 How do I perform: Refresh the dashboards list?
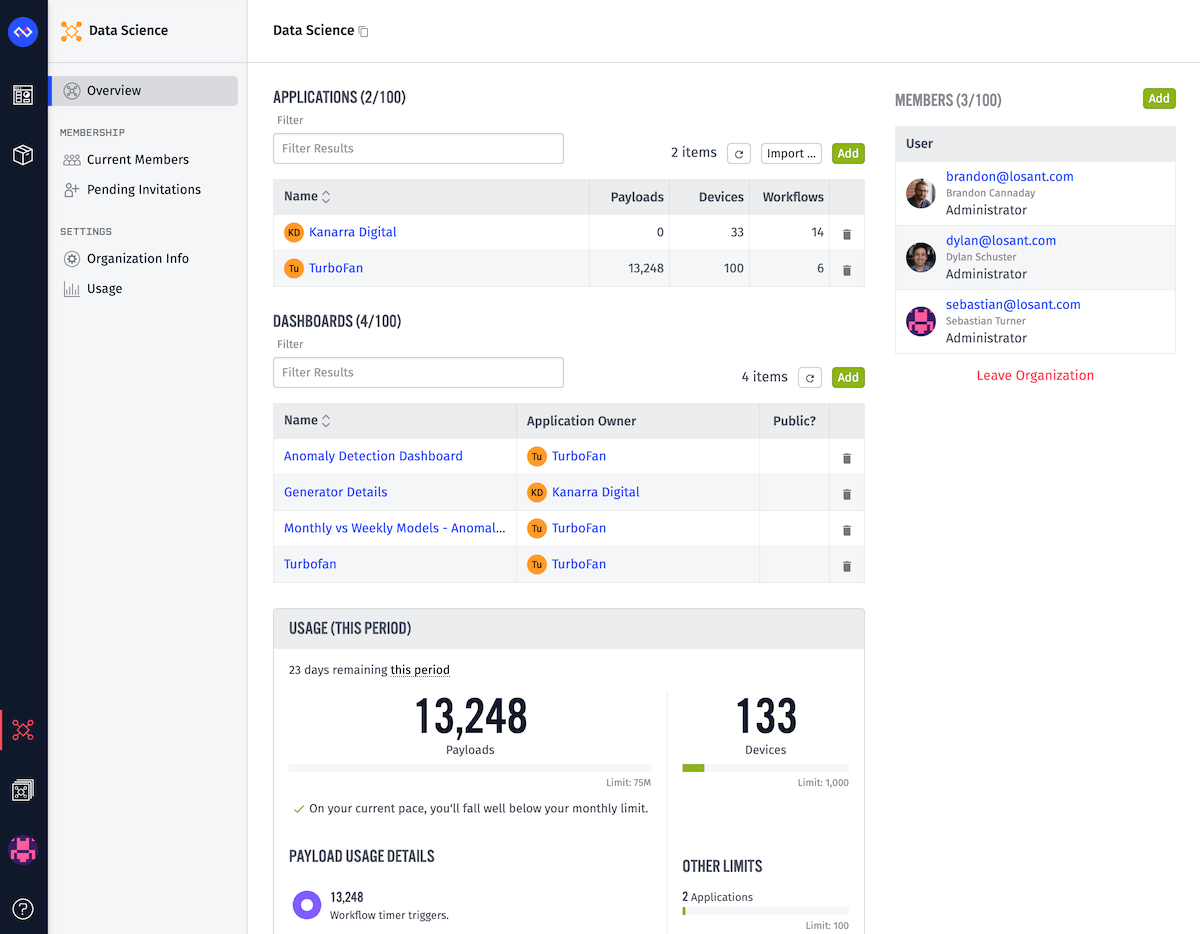(x=809, y=377)
